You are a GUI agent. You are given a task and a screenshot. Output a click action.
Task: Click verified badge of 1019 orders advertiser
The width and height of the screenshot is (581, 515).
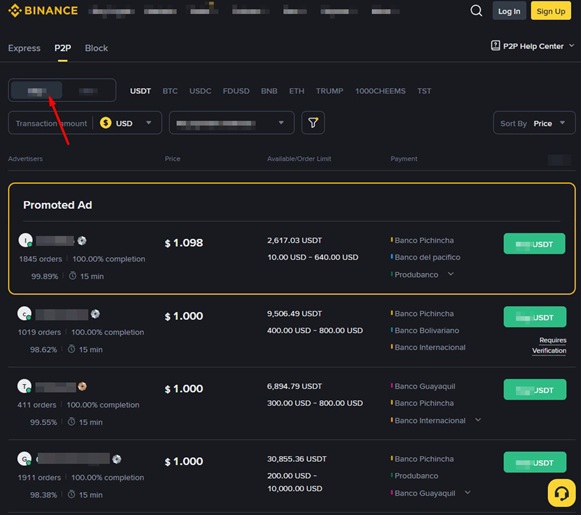[95, 314]
